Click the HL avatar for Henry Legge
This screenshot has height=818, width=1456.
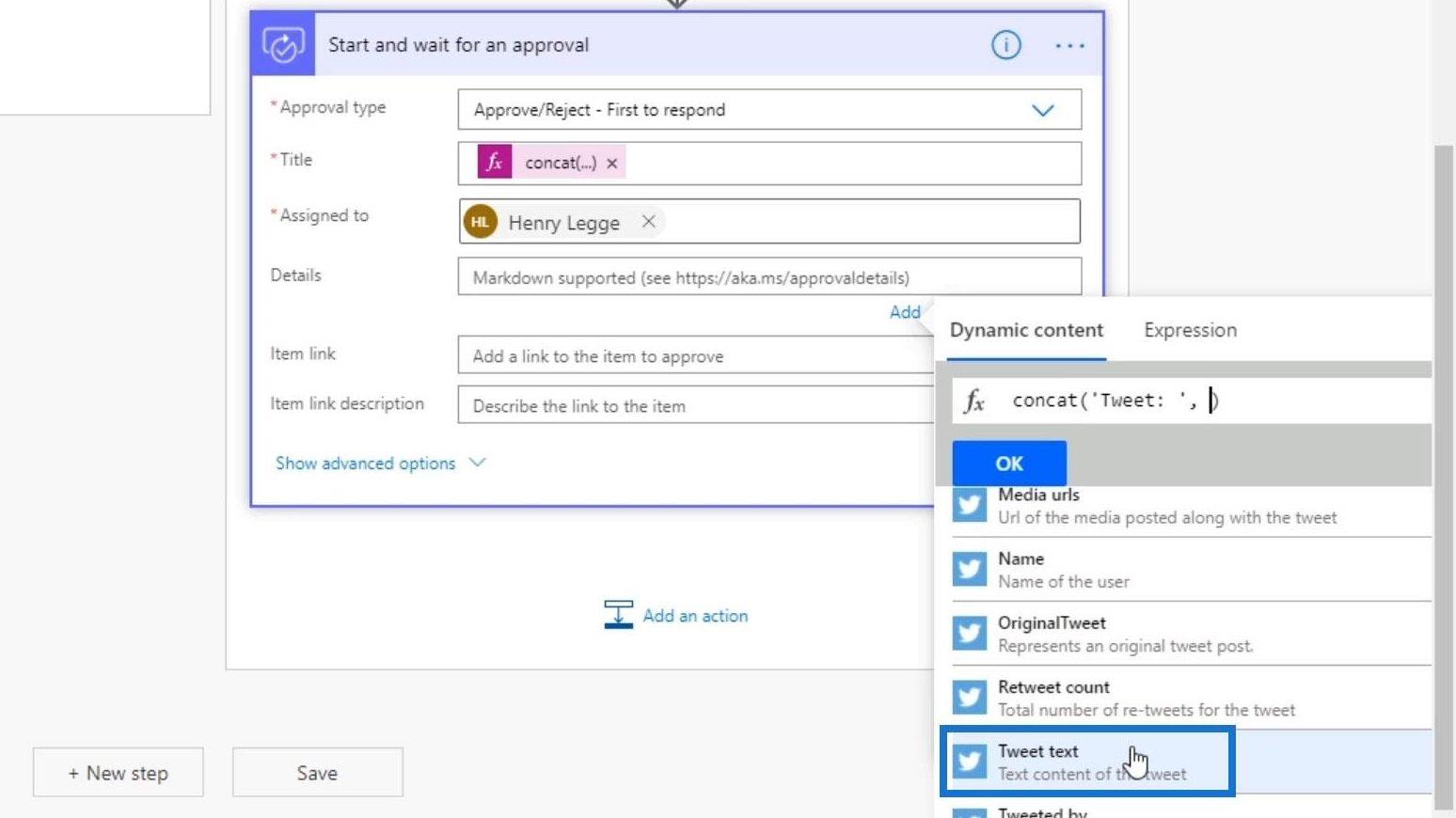[481, 222]
